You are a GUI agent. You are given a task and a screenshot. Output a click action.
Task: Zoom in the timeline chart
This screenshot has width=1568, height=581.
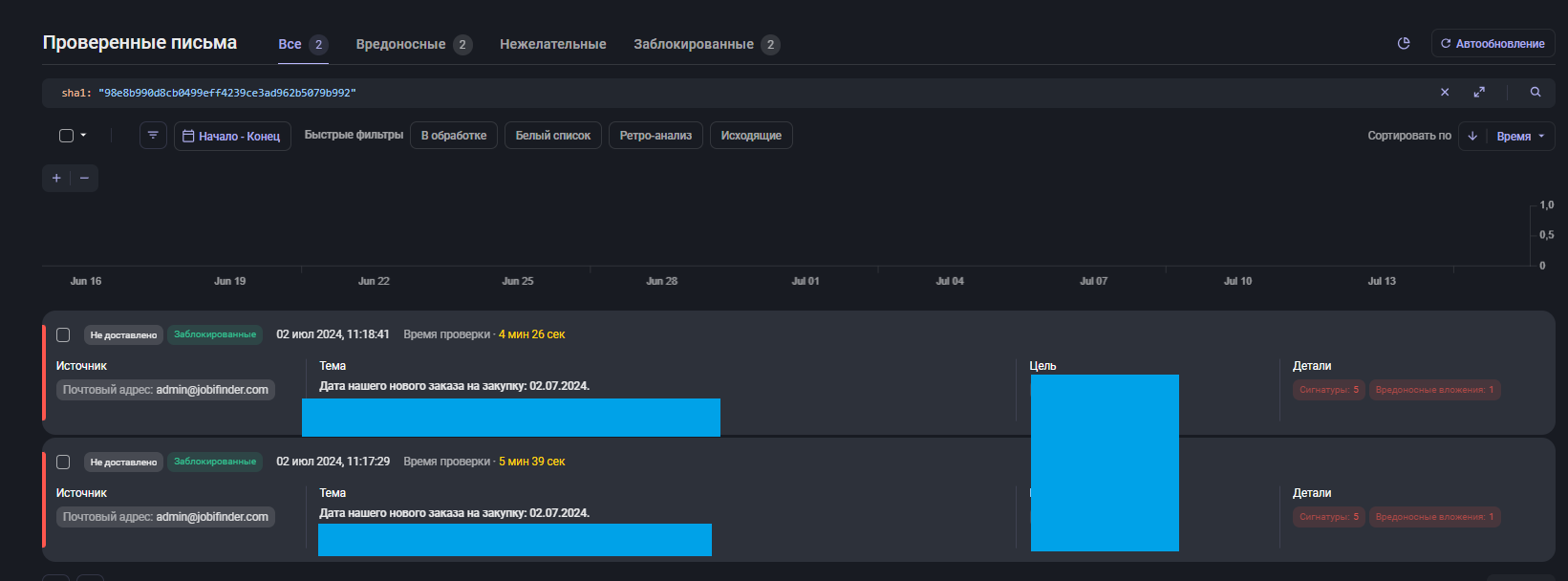coord(56,179)
